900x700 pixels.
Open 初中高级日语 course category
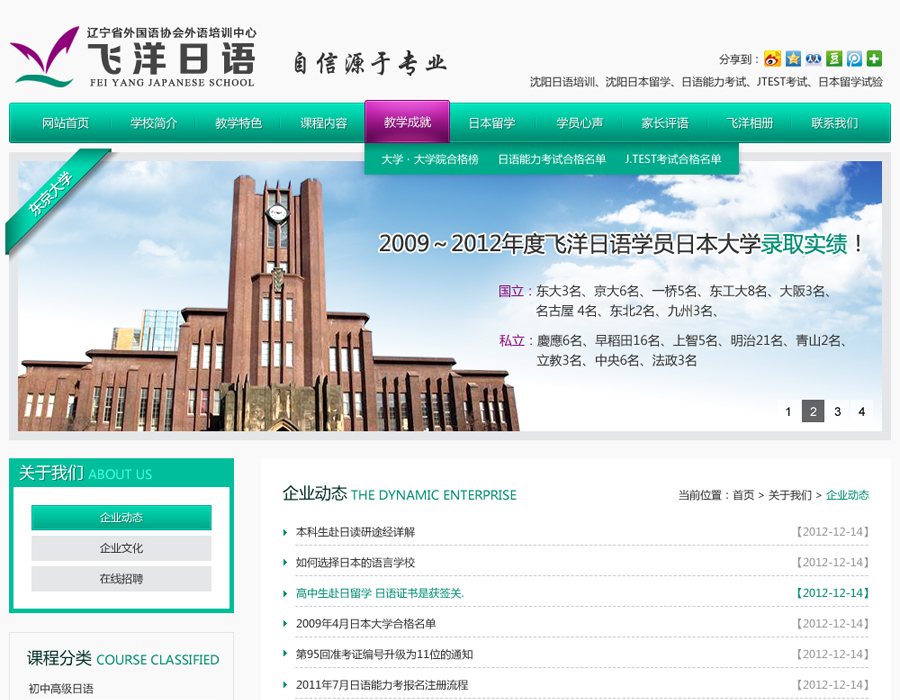61,689
